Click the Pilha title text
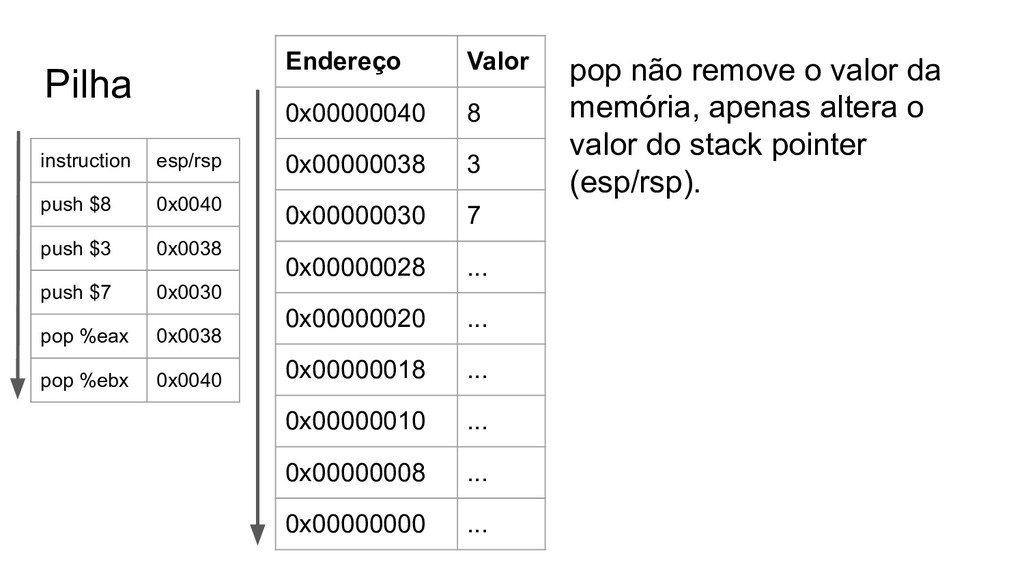This screenshot has width=1024, height=576. [x=88, y=84]
